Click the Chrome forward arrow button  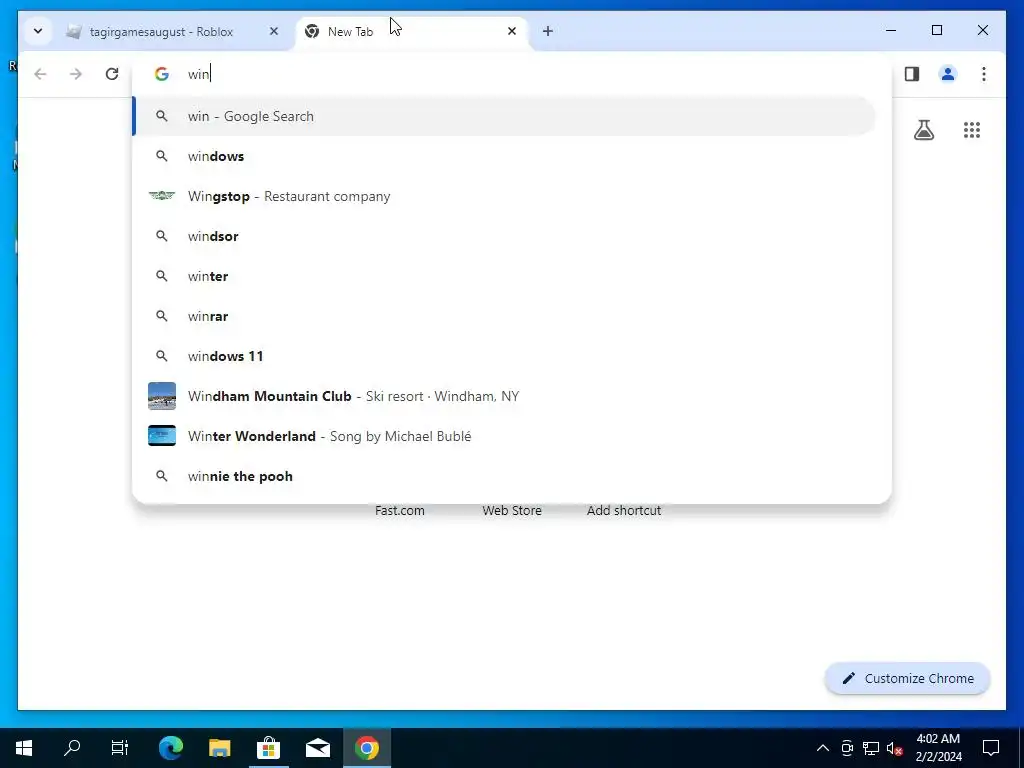pos(76,74)
